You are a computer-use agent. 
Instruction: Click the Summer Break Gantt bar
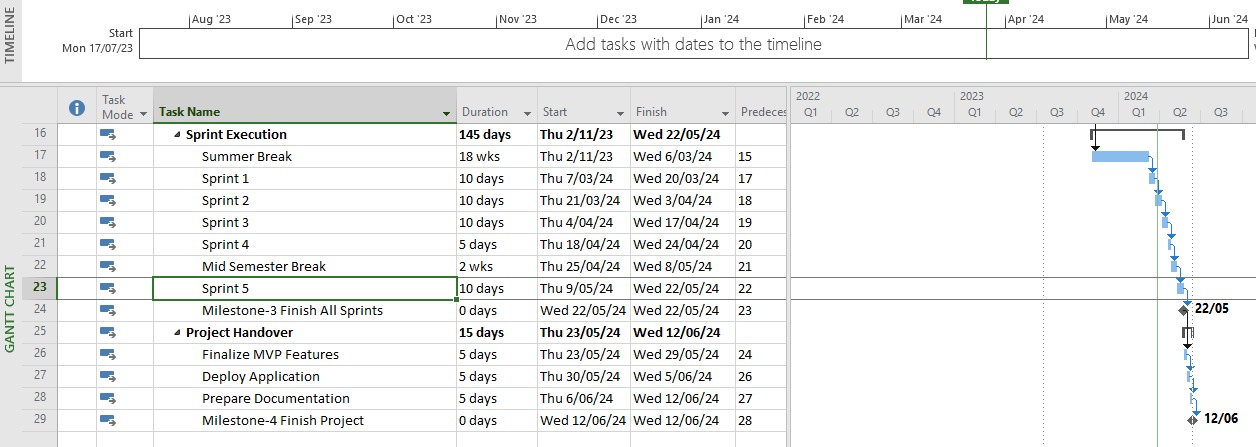[1120, 156]
